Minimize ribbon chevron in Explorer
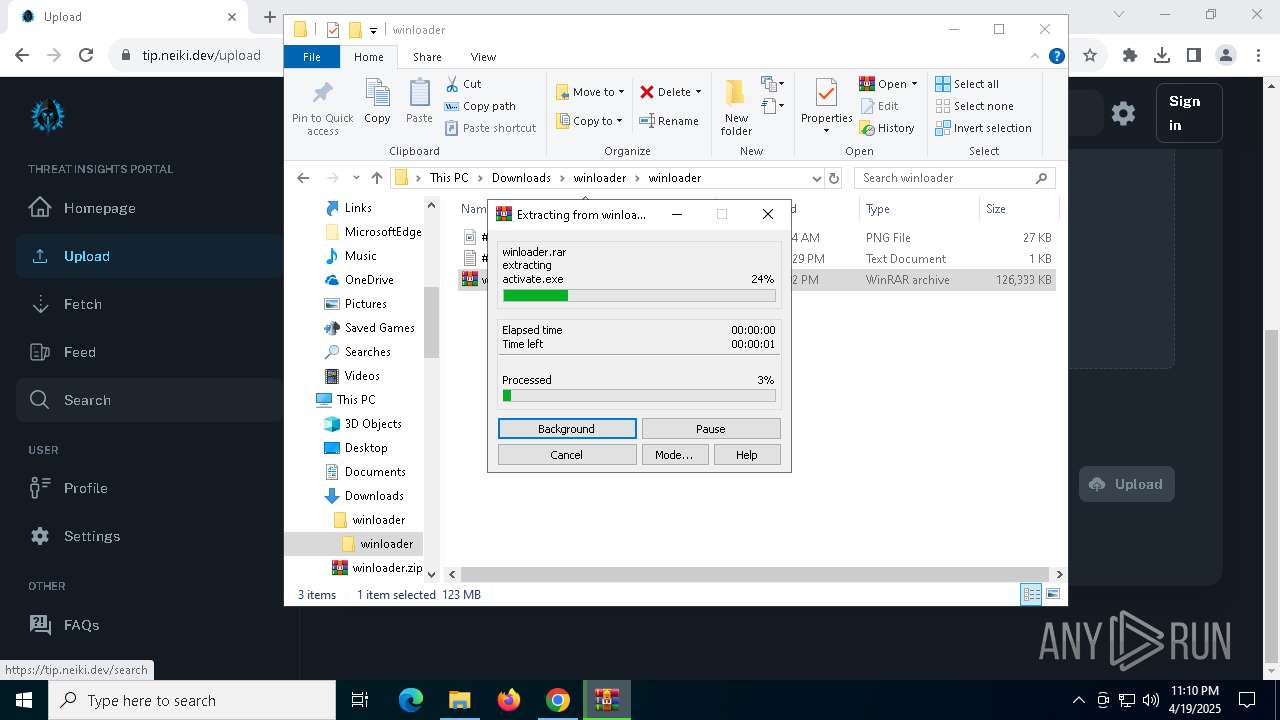Viewport: 1280px width, 720px height. pyautogui.click(x=1035, y=56)
